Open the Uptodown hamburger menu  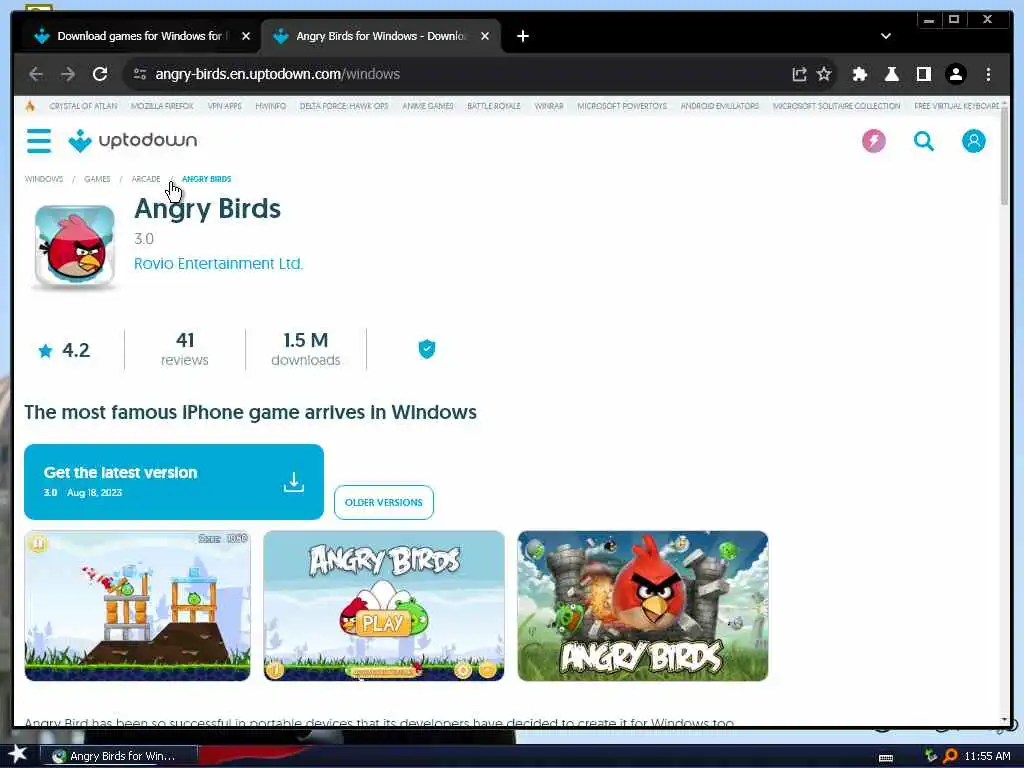click(39, 140)
